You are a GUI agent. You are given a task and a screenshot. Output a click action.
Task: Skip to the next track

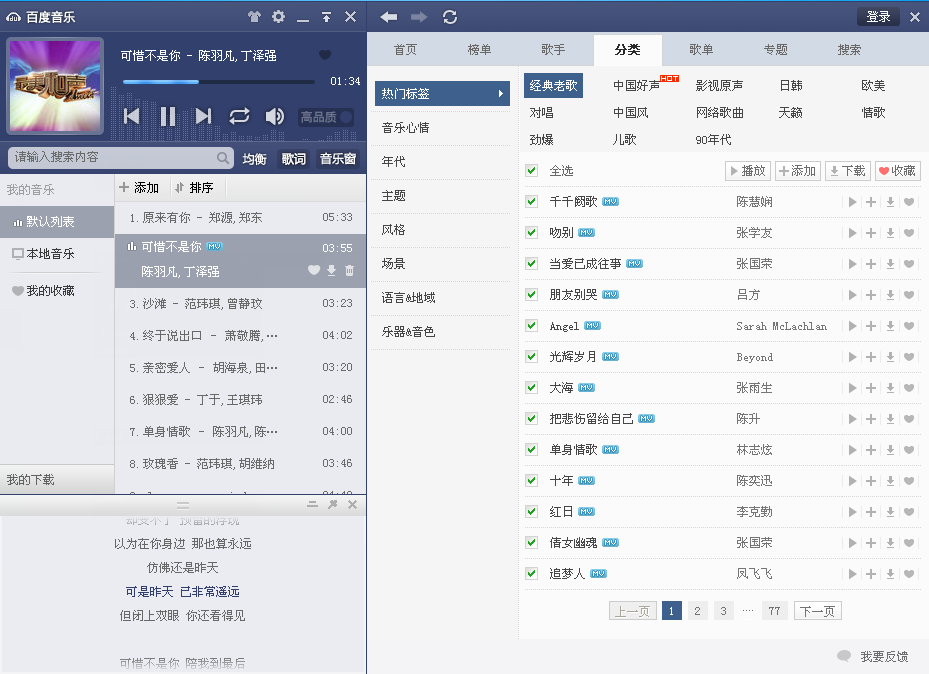[204, 117]
